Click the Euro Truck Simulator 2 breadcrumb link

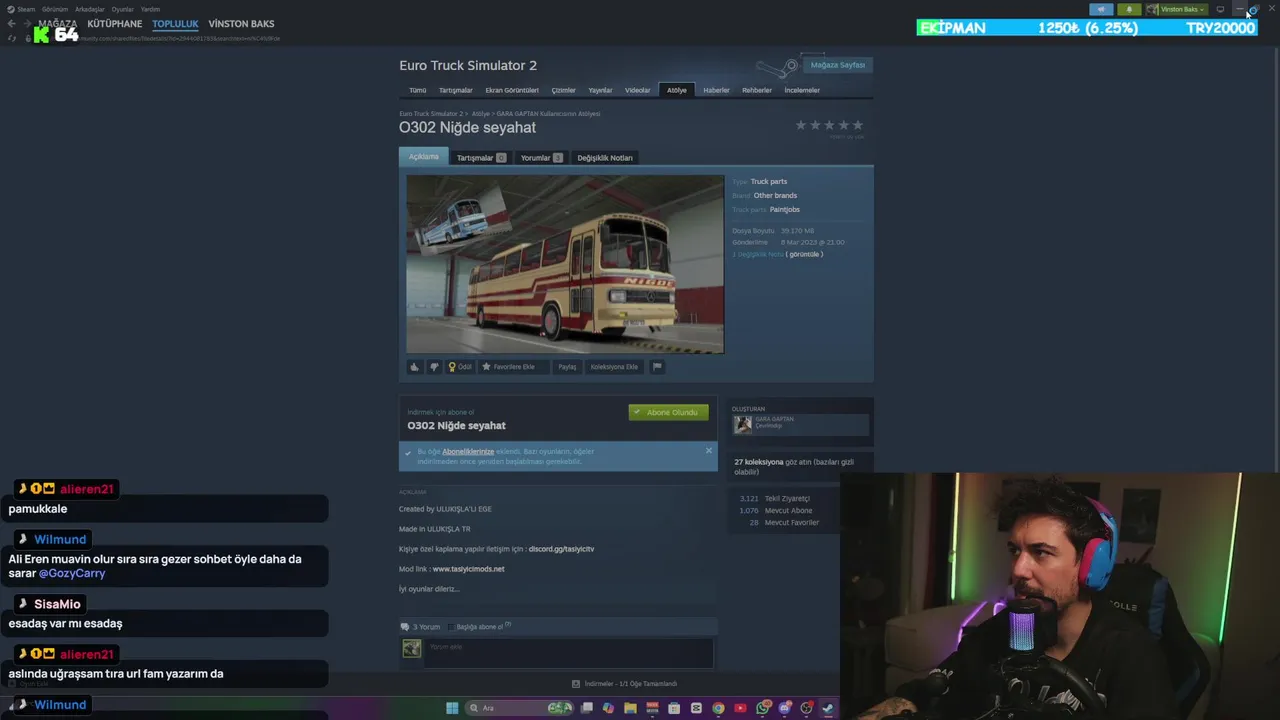click(x=431, y=114)
